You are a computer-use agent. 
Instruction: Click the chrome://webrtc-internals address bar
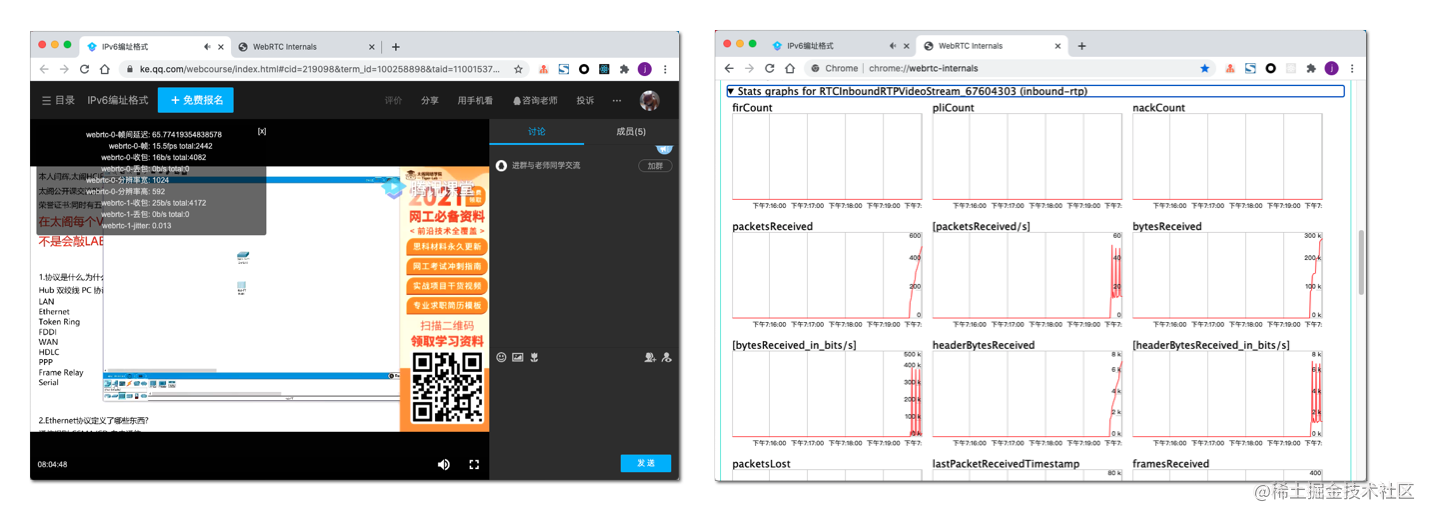(1010, 69)
